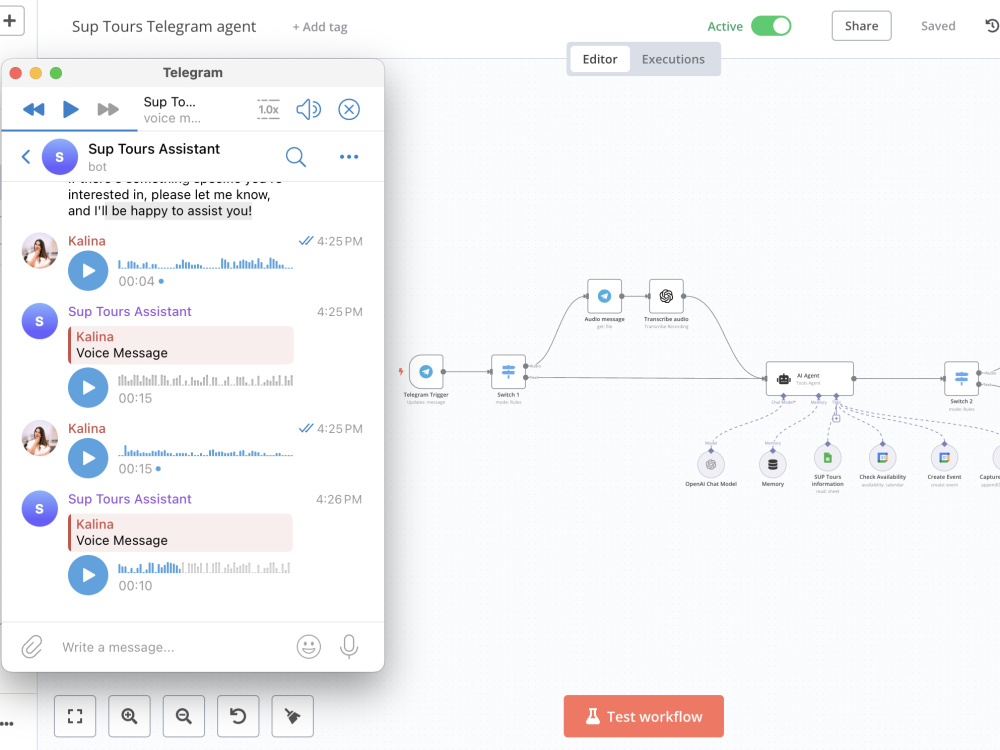This screenshot has height=750, width=1000.
Task: Open Sup Tours Assistant bot profile avatar
Action: pos(59,157)
